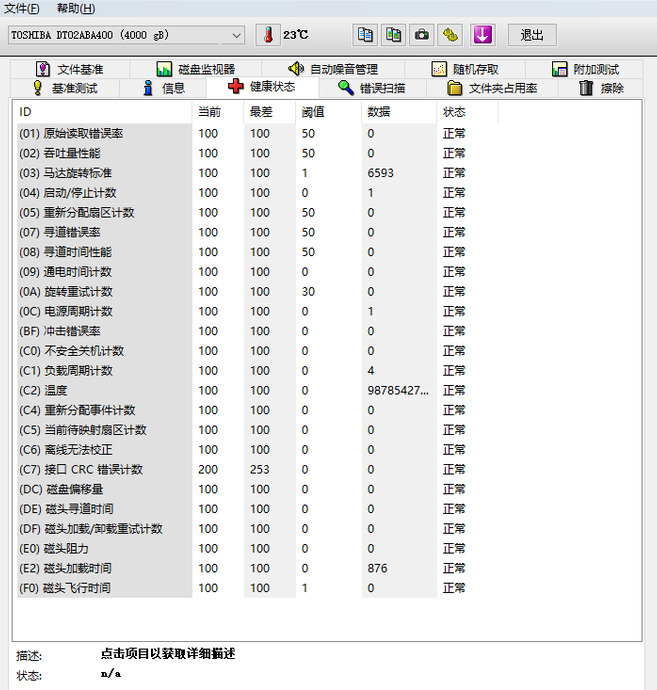Open the TOSHIBA DT02ABA400 drive dropdown
Screen dimensions: 657x690
coord(126,35)
